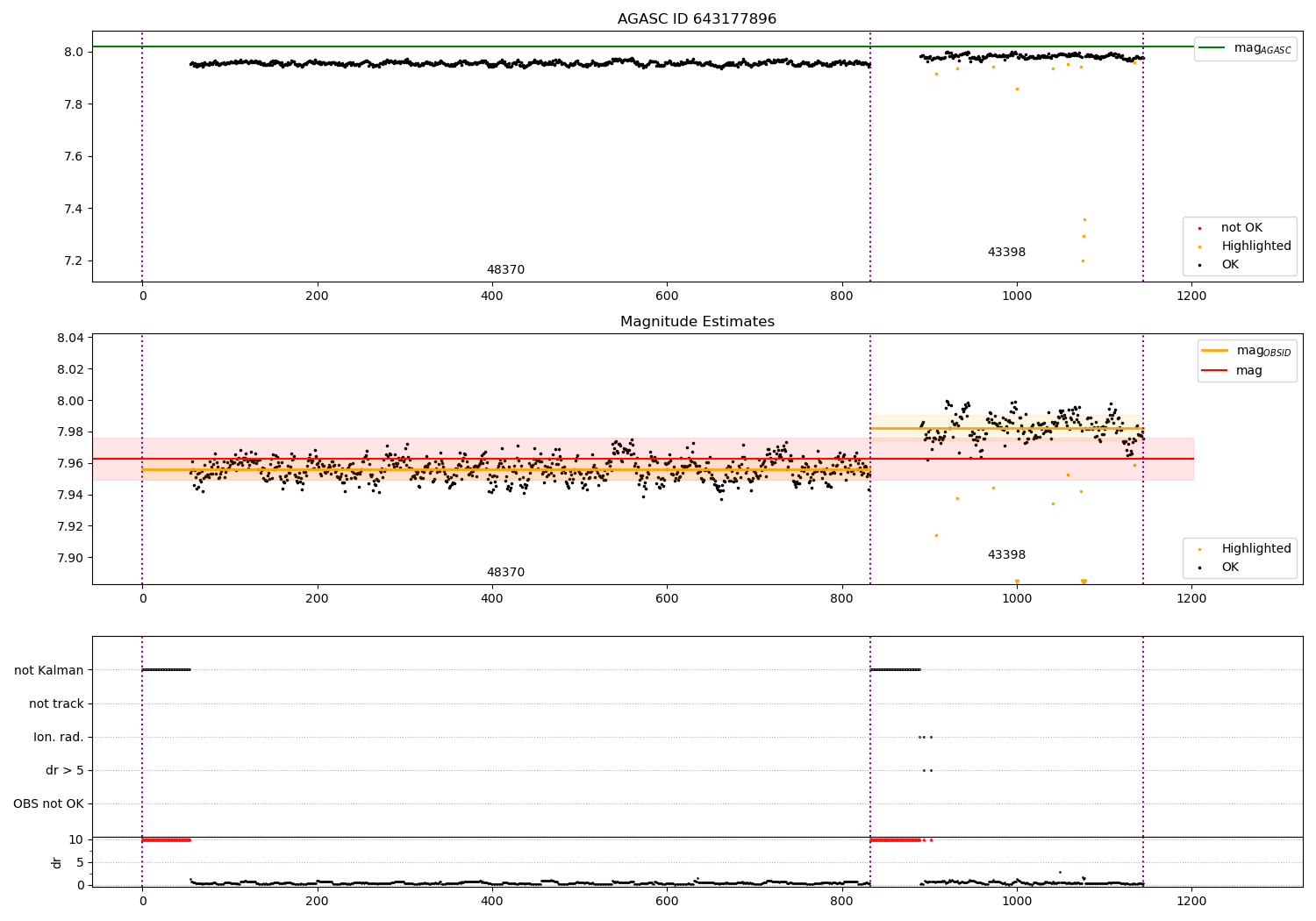Click the 'not Kalman' row label
Viewport: 1316px width, 921px height.
tap(49, 671)
